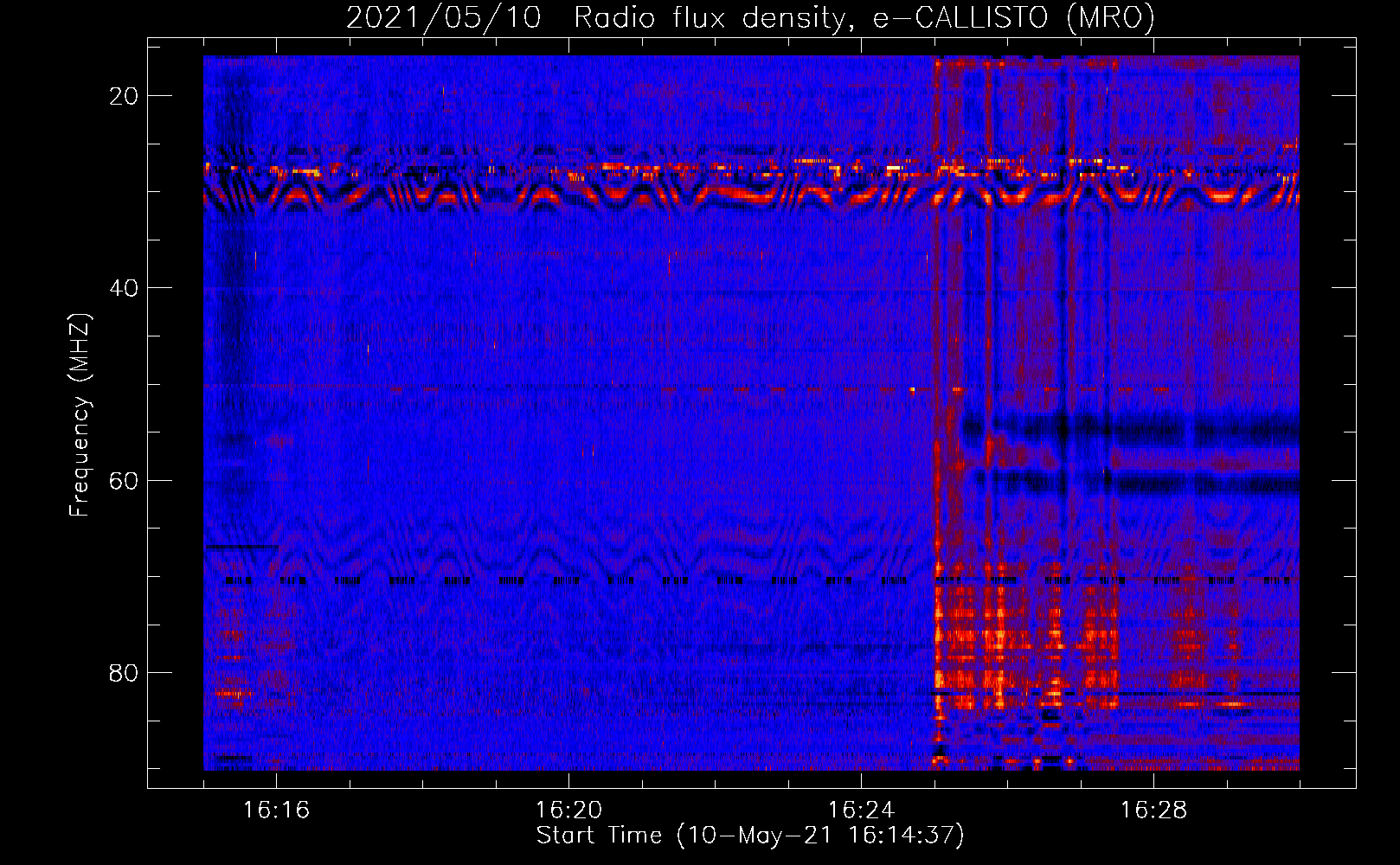Click the '16:28' time tick label
The width and height of the screenshot is (1400, 865).
(x=1153, y=811)
